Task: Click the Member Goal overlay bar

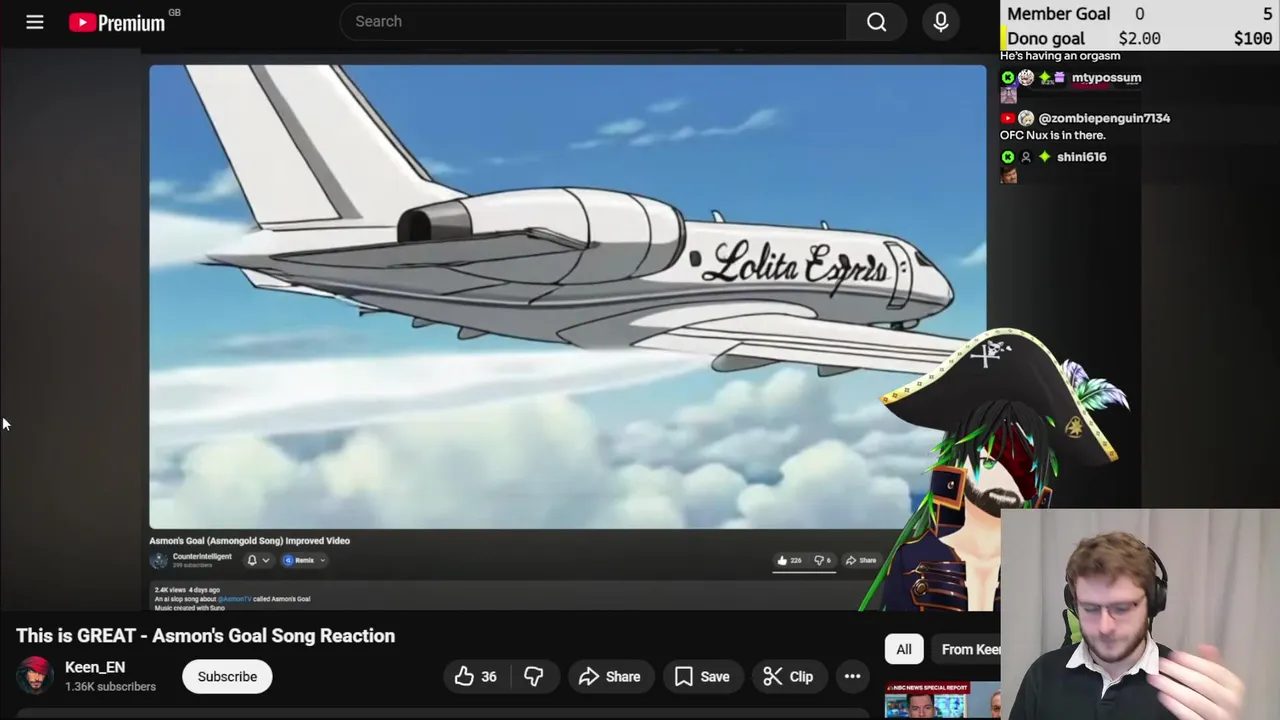Action: coord(1140,13)
